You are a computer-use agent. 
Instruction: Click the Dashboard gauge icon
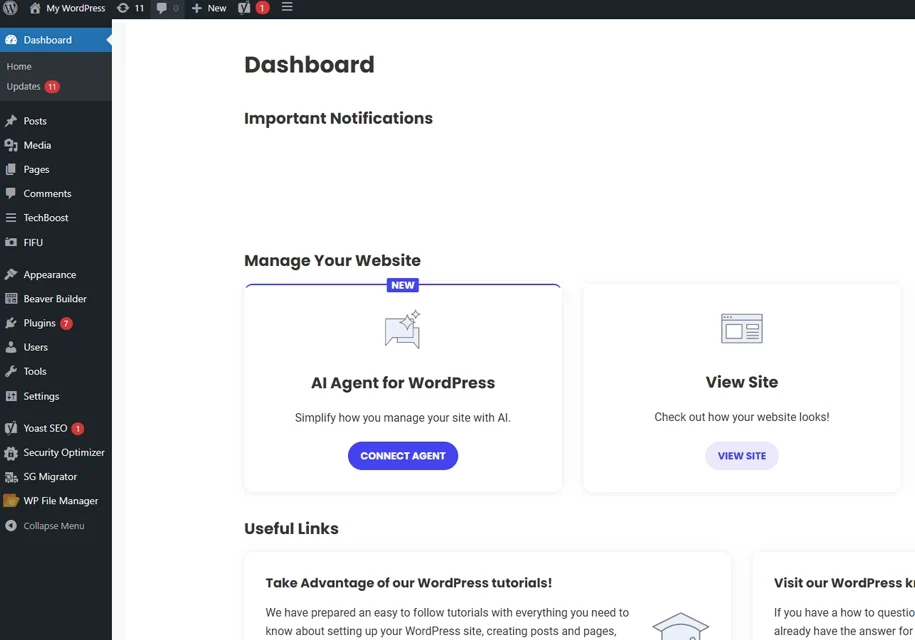11,40
